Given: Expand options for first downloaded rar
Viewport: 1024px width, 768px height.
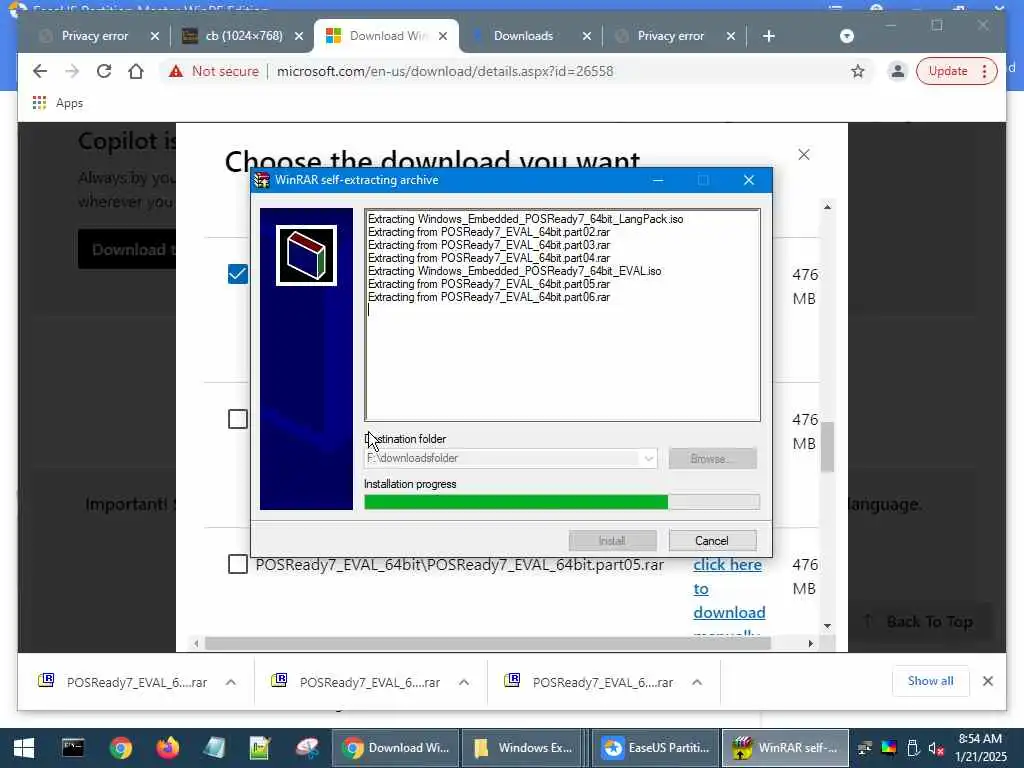Looking at the screenshot, I should [x=231, y=682].
